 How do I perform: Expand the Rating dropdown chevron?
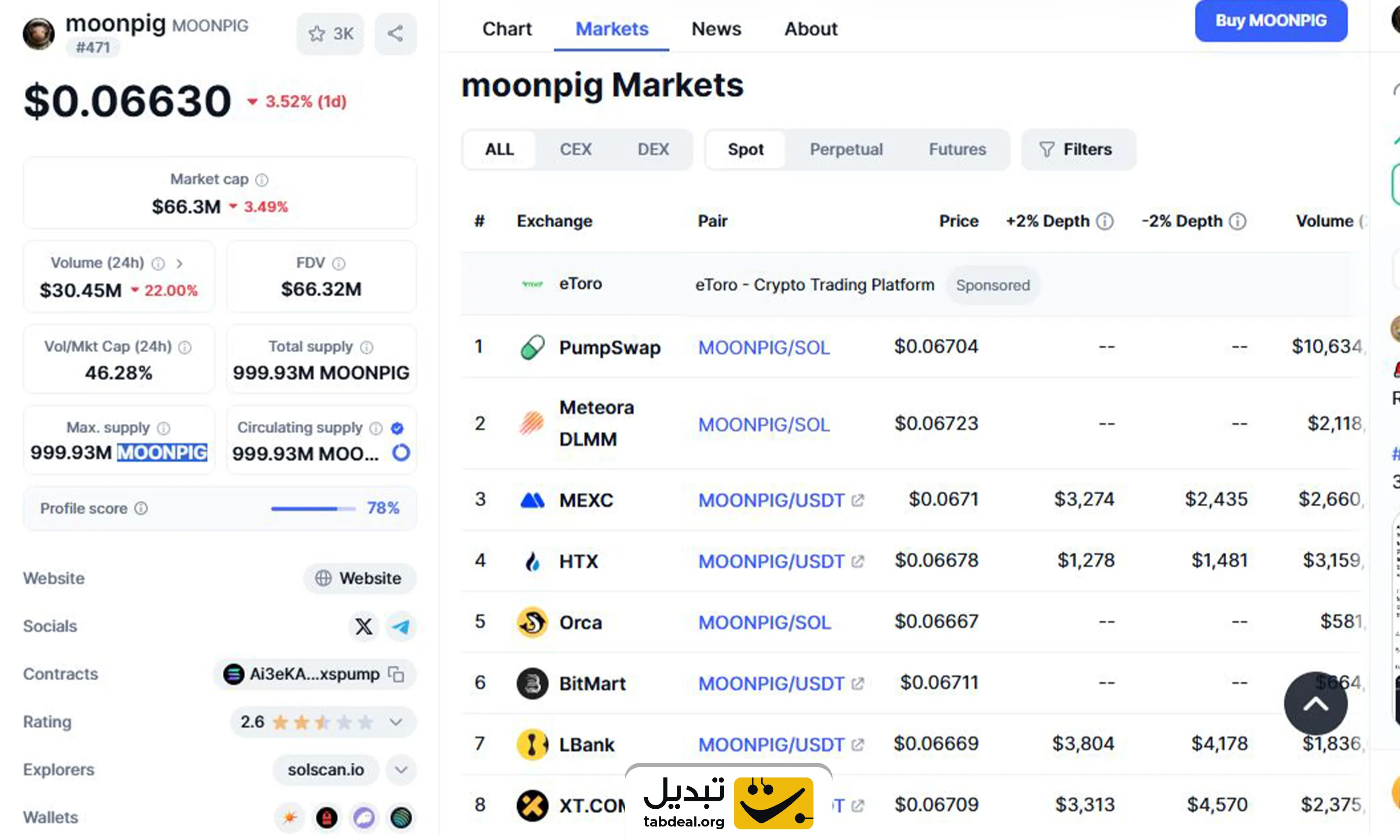click(x=396, y=722)
